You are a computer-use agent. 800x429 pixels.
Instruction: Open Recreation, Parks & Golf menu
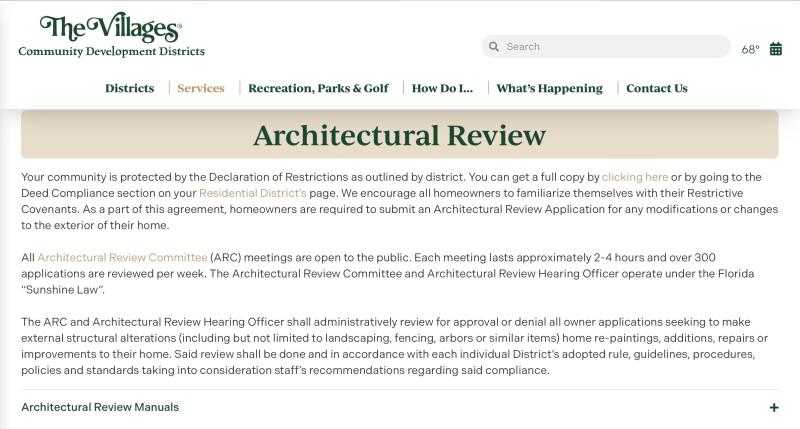318,88
